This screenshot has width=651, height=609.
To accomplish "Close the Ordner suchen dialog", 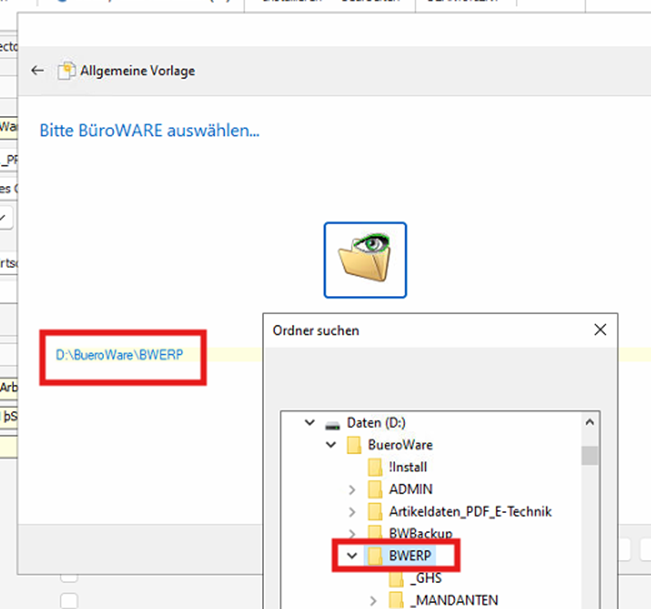I will click(x=600, y=330).
